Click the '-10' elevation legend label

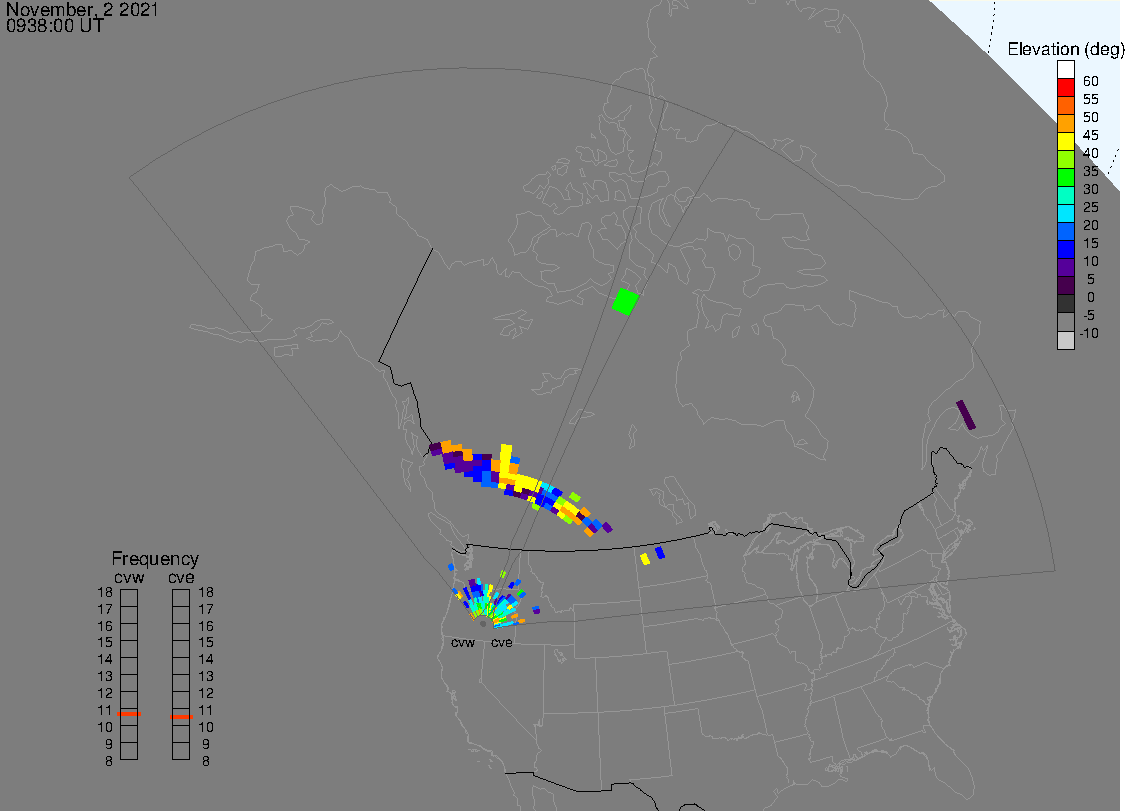[x=1089, y=333]
